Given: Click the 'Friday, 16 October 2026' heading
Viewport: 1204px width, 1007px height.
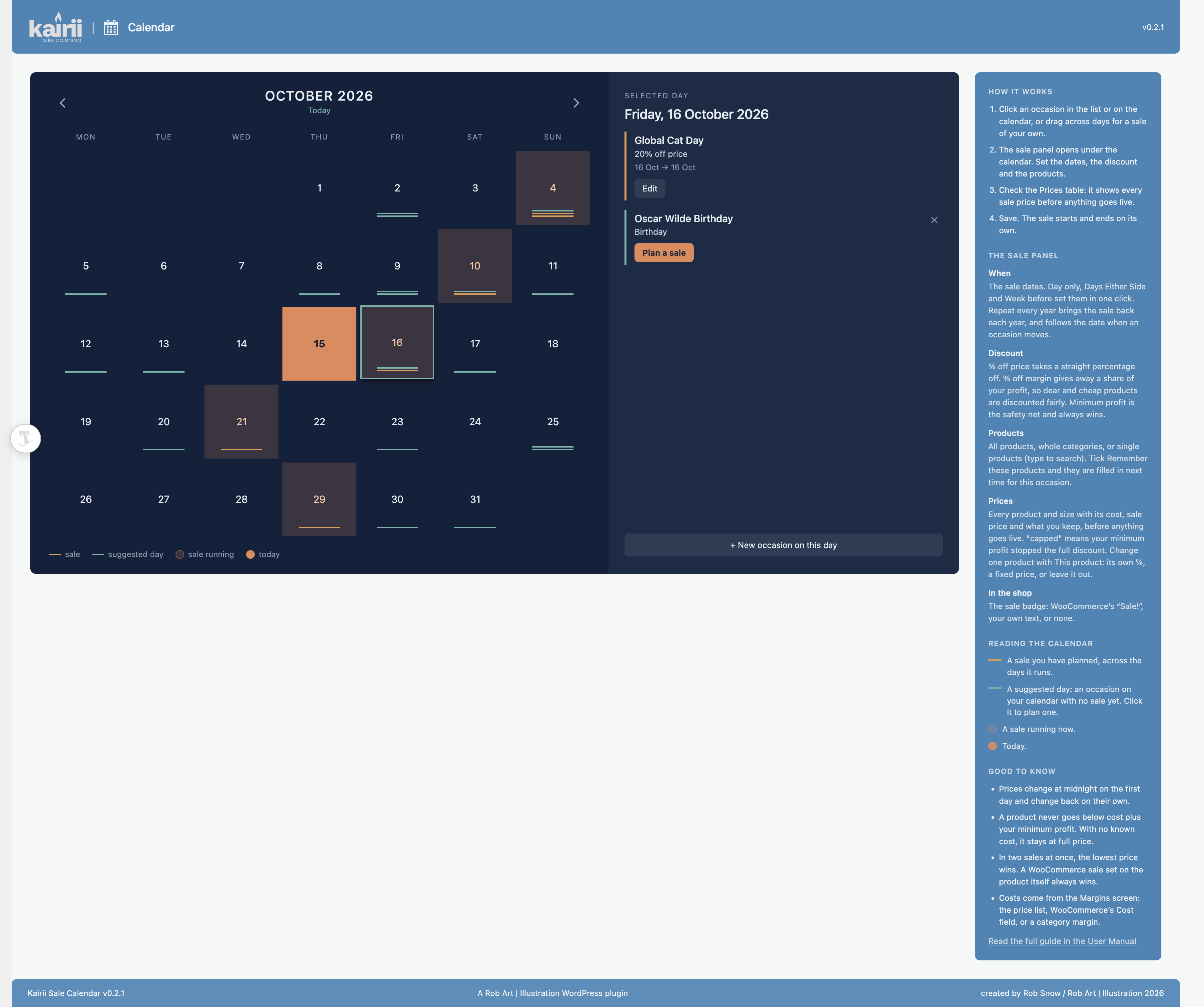Looking at the screenshot, I should click(696, 114).
